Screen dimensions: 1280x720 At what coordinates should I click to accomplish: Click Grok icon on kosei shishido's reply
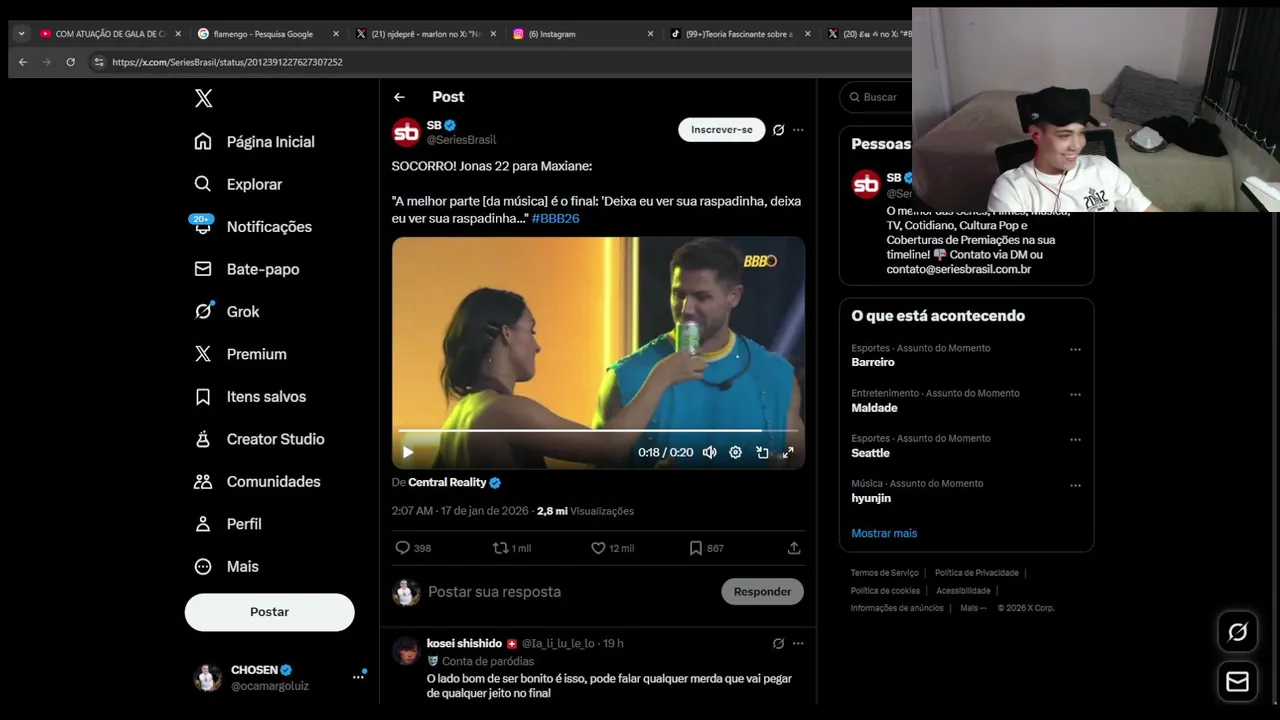778,643
